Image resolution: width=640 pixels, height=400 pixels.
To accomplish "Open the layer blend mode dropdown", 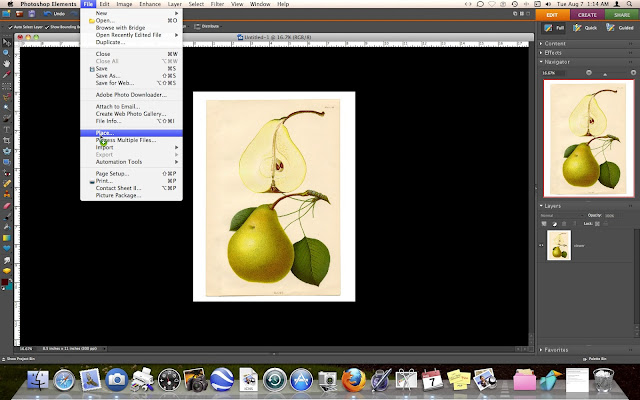I will point(562,216).
